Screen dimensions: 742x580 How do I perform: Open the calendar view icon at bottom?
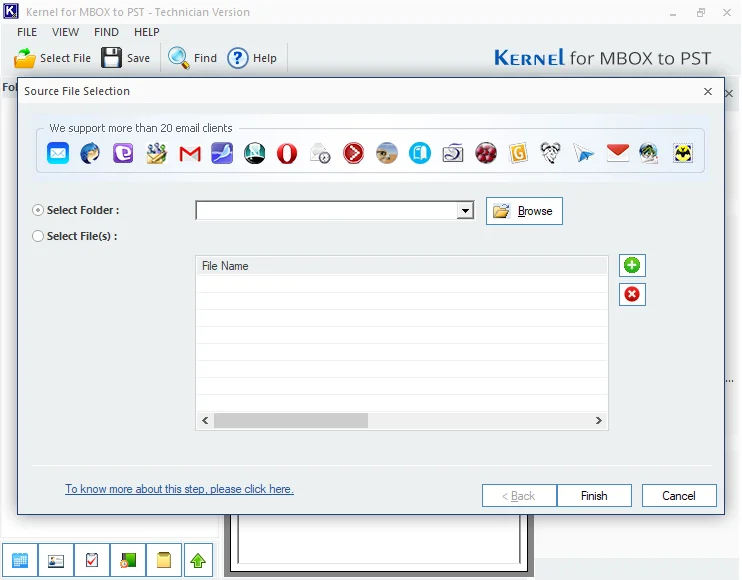click(20, 560)
